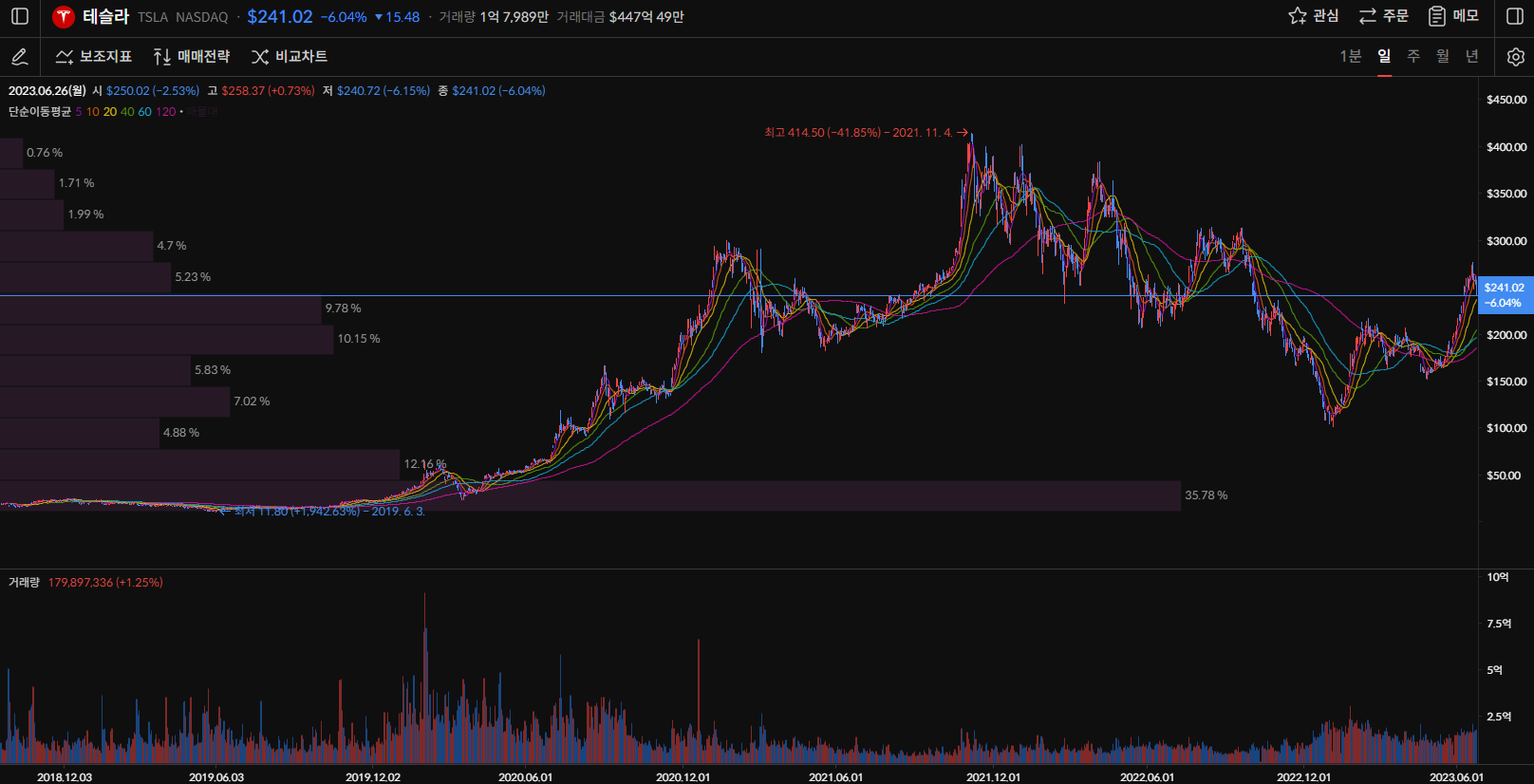Click the TSLA ticker symbol
Image resolution: width=1534 pixels, height=784 pixels.
coord(153,17)
